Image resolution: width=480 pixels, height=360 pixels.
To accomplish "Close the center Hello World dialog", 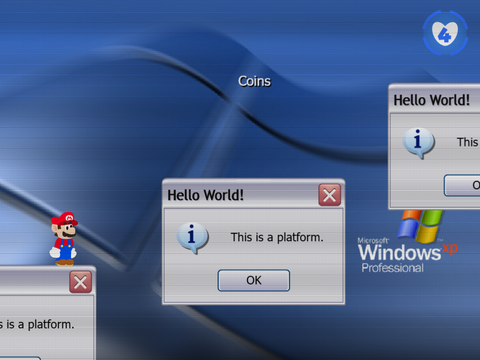I will pyautogui.click(x=330, y=195).
